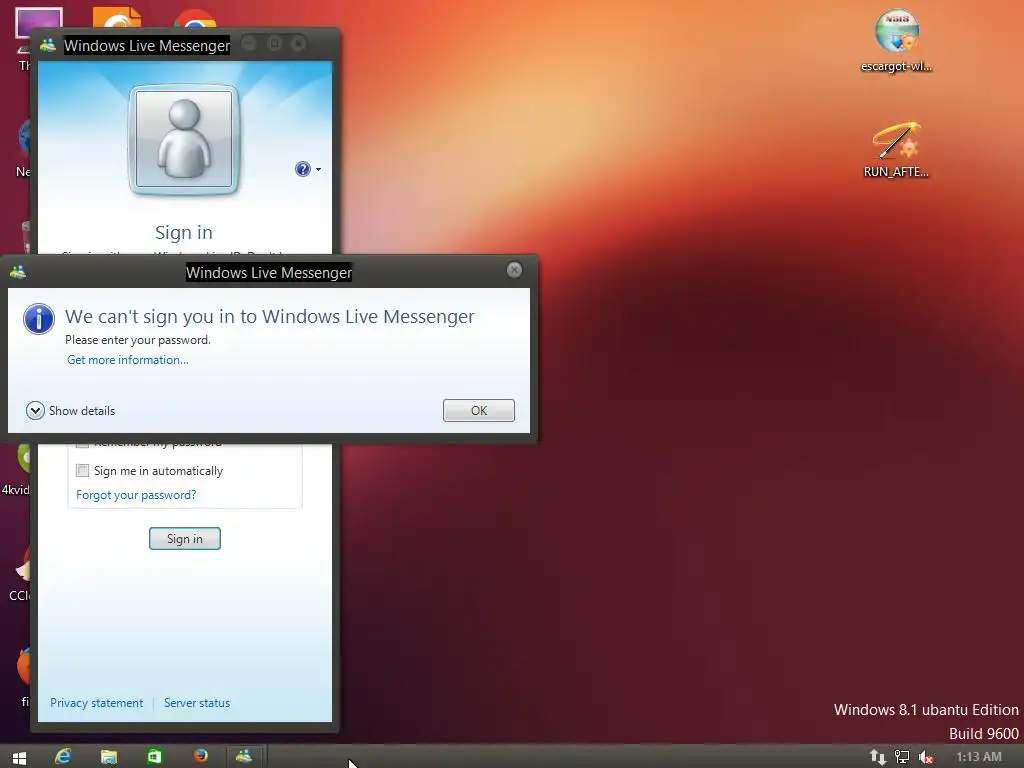
Task: Launch Firefox from the taskbar
Action: (x=200, y=756)
